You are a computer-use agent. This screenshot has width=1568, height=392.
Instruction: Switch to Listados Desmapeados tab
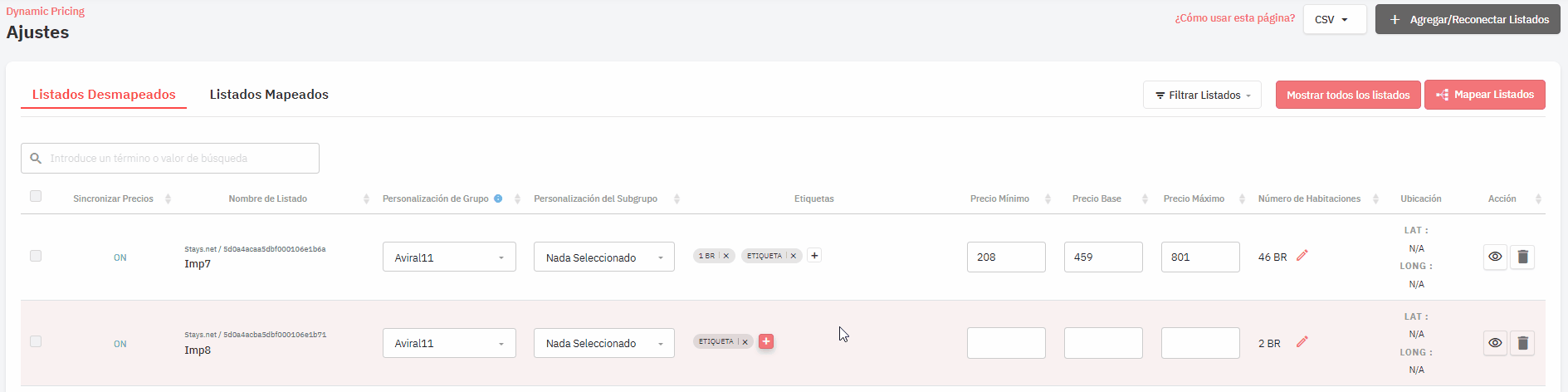tap(104, 95)
